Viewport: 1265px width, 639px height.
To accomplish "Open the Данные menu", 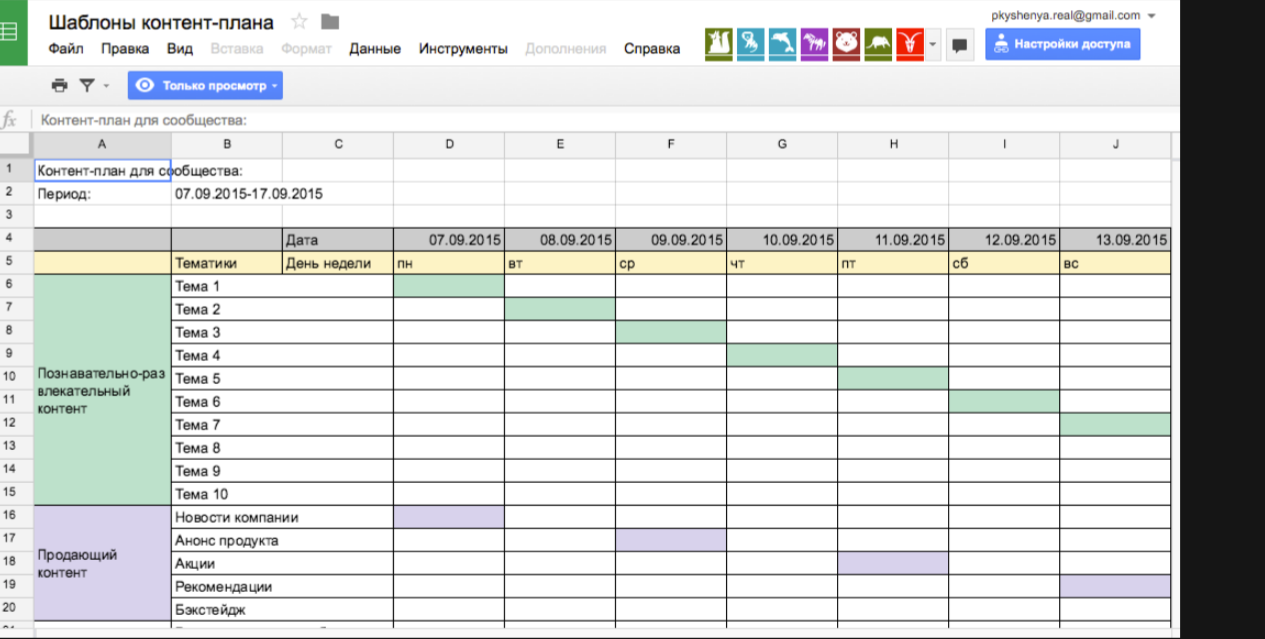I will [x=375, y=48].
